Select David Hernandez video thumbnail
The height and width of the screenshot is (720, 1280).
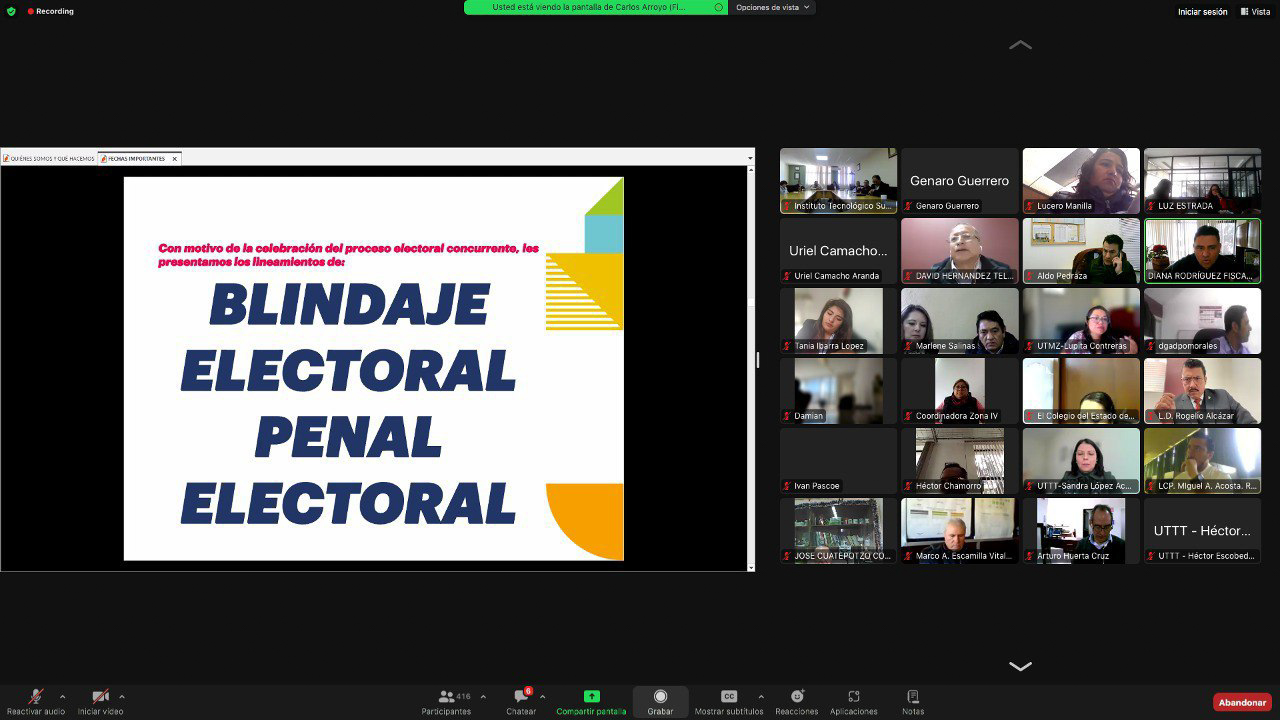[x=960, y=251]
